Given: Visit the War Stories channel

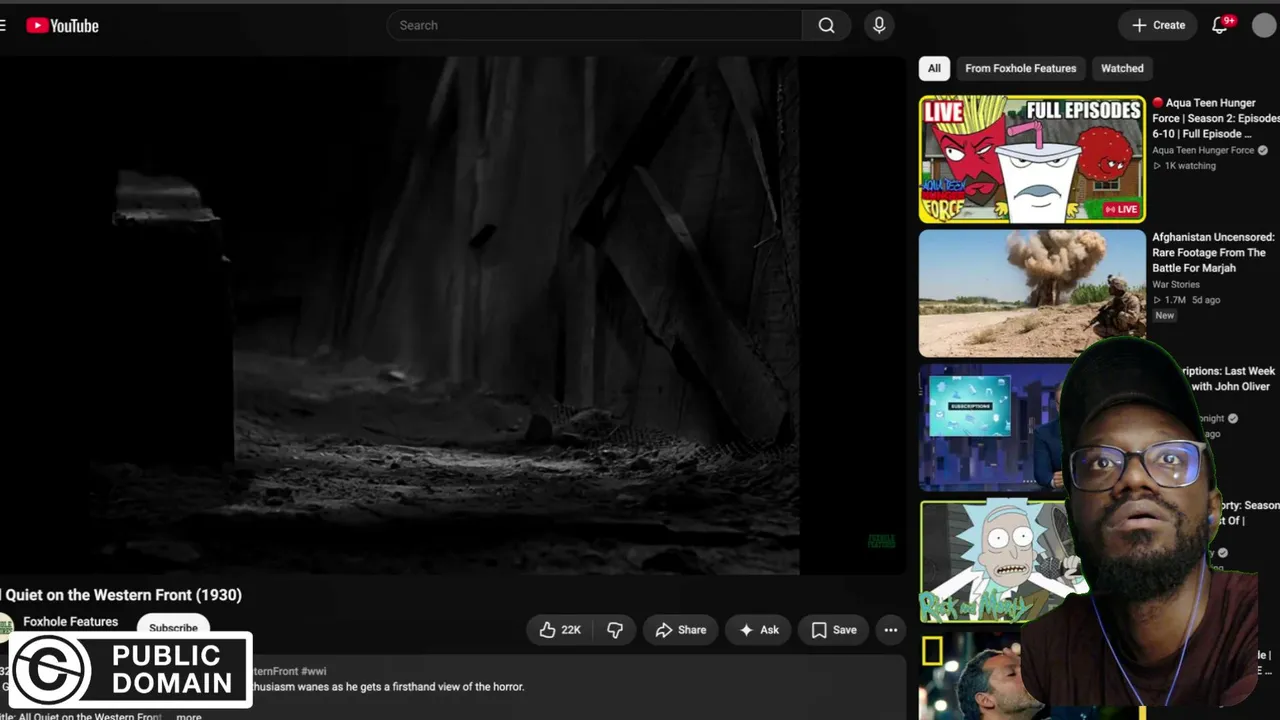Looking at the screenshot, I should [1176, 285].
